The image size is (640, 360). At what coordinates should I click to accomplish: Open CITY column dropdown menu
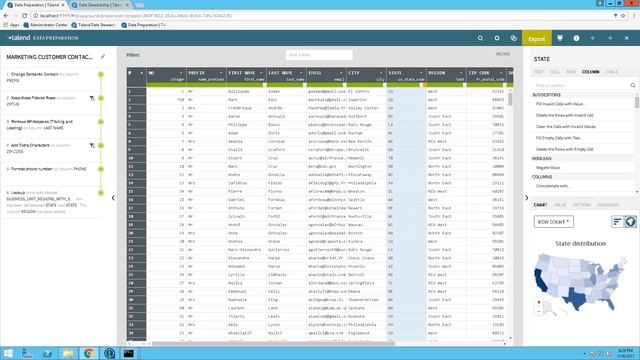point(381,73)
